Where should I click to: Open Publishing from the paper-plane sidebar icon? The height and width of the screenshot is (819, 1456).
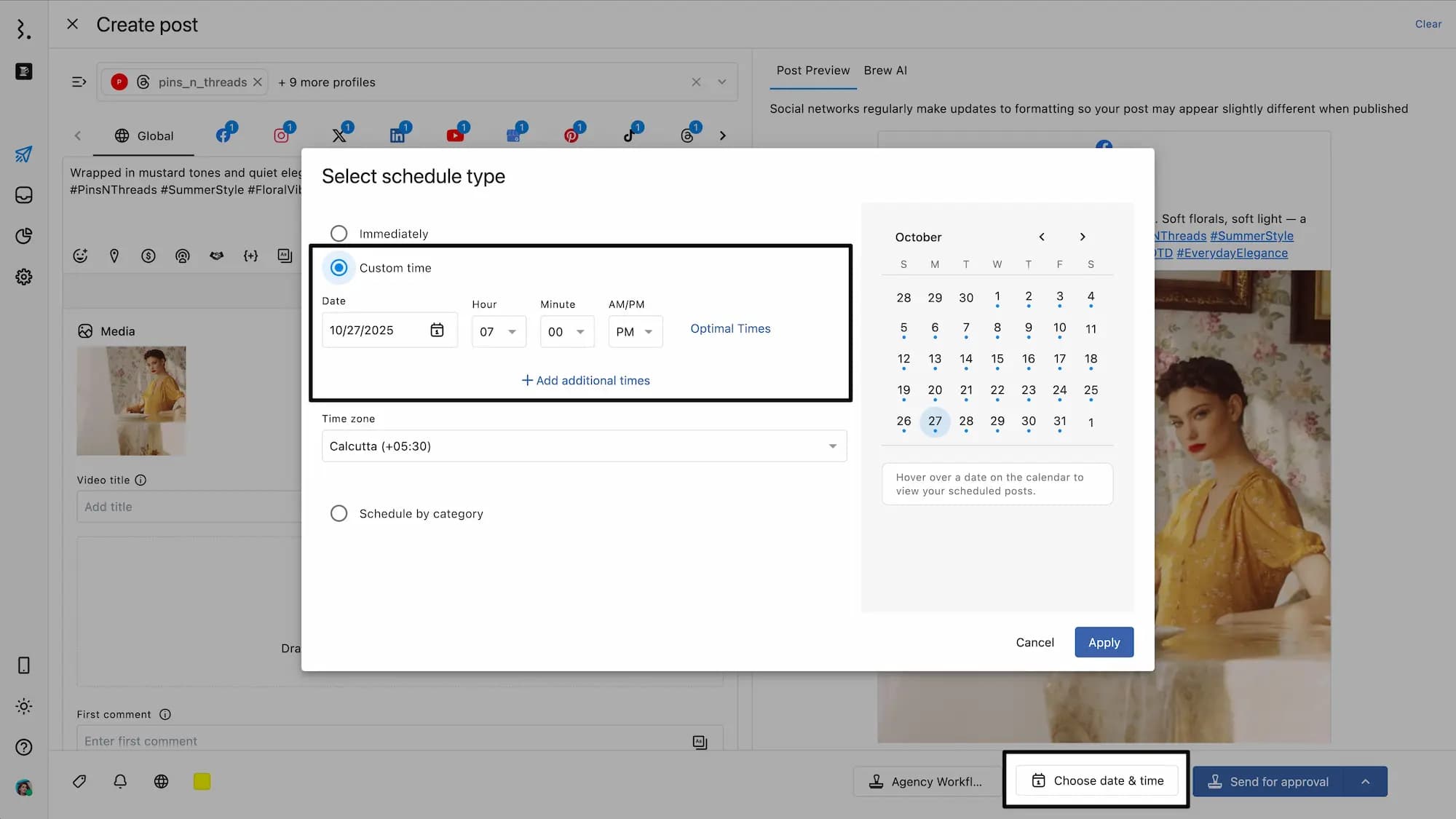[x=23, y=154]
